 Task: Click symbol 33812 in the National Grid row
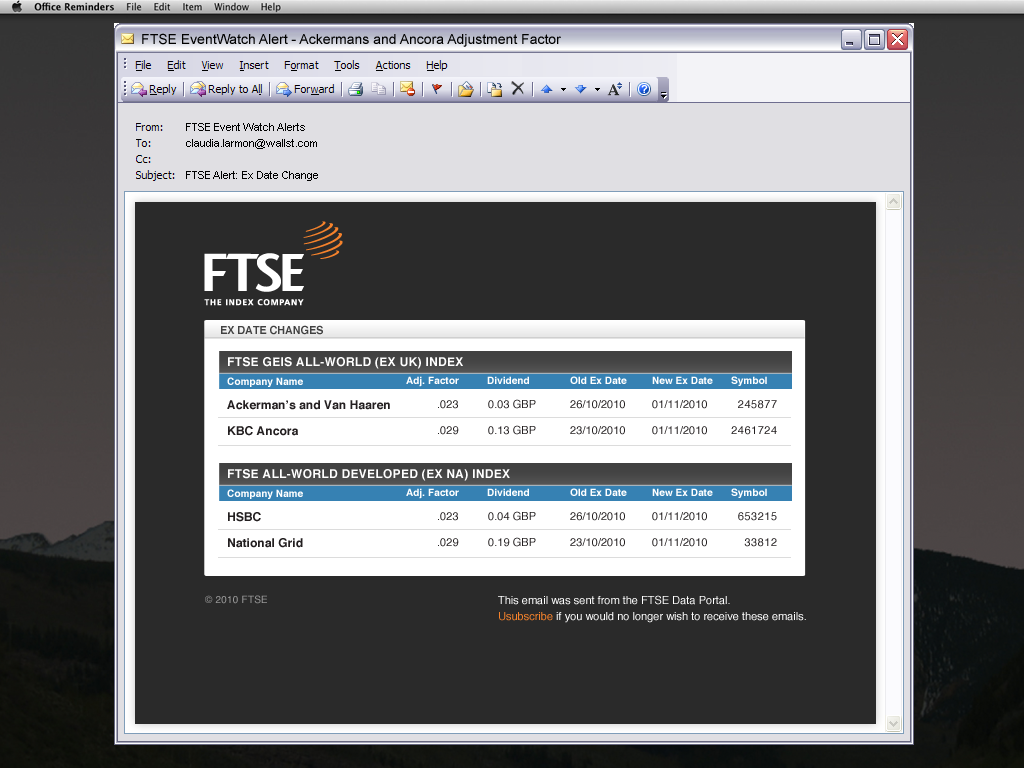coord(760,542)
